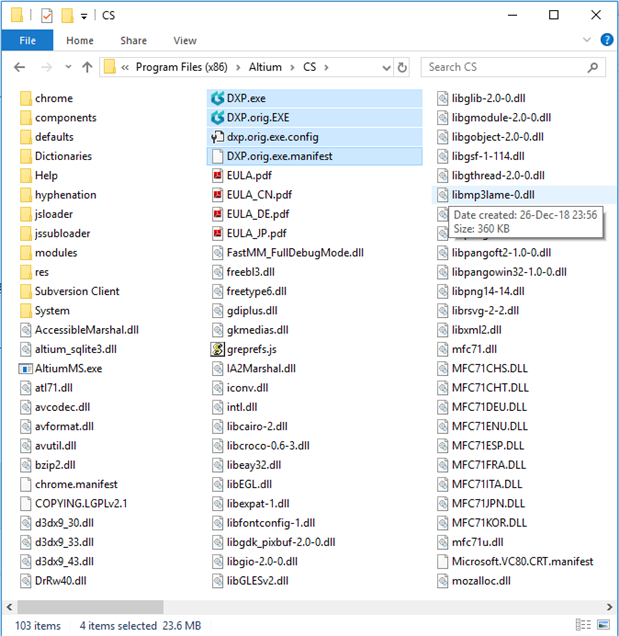Select the file libxml2.dll
619x636 pixels.
(x=469, y=330)
